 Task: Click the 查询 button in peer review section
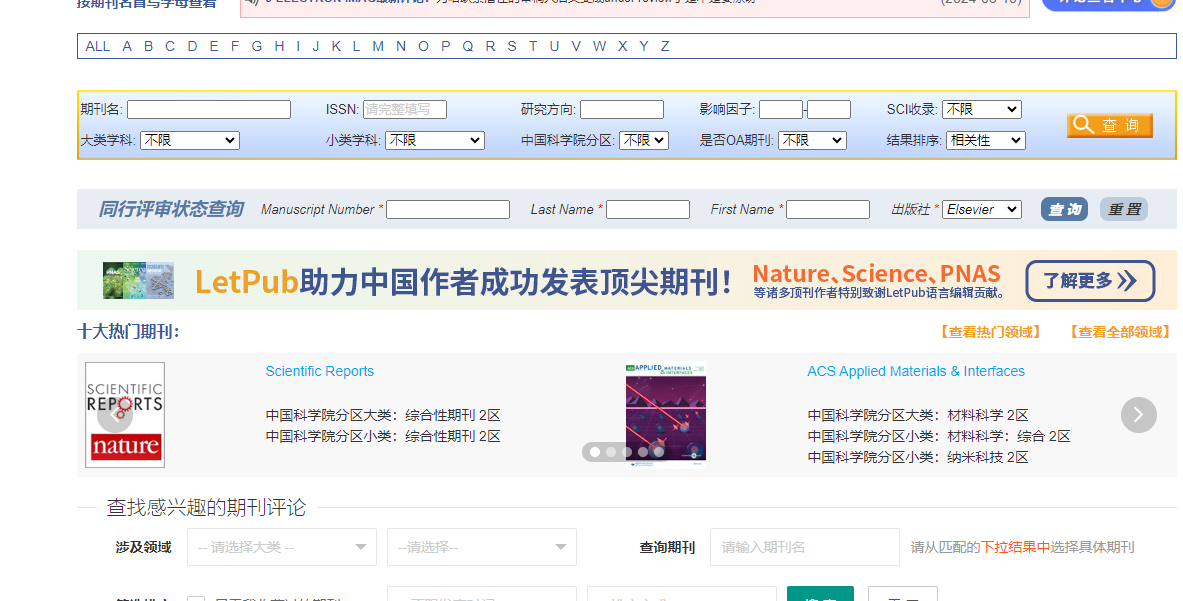pyautogui.click(x=1063, y=209)
